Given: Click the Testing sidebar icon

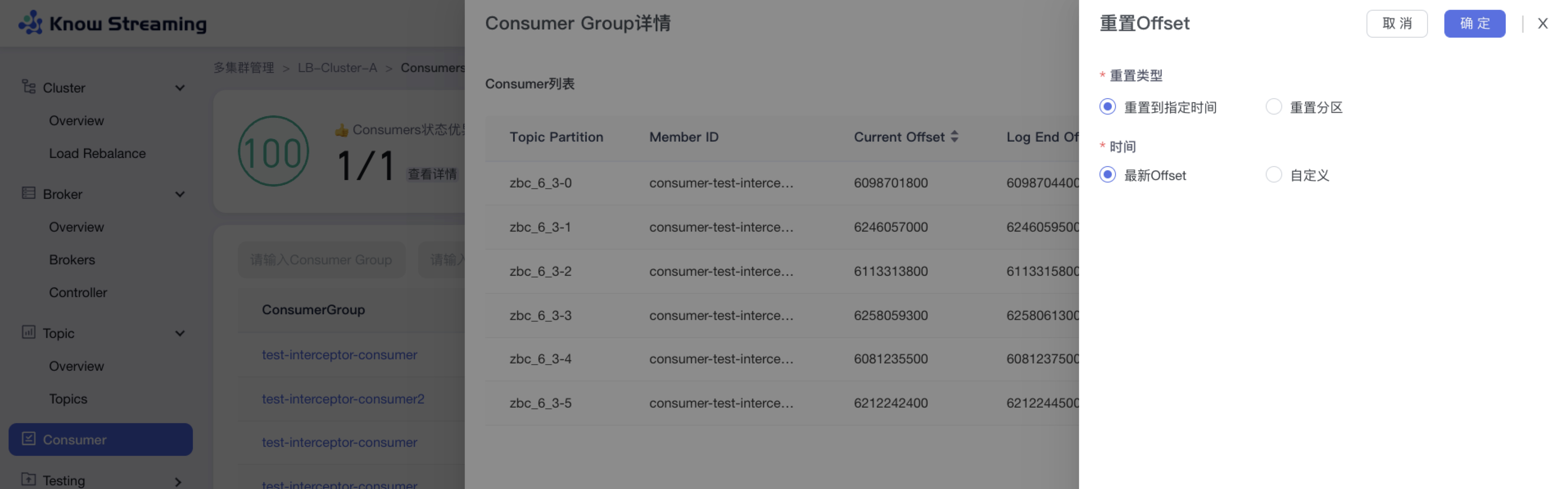Looking at the screenshot, I should pyautogui.click(x=29, y=479).
